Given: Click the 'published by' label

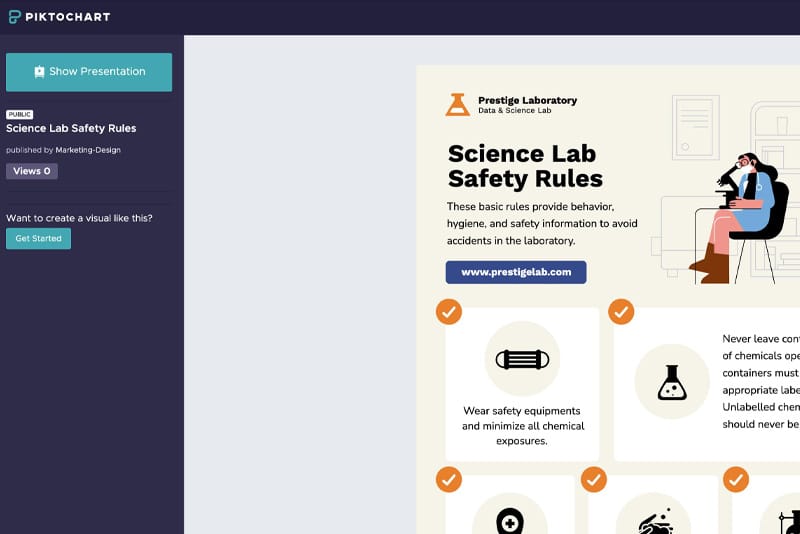Looking at the screenshot, I should pos(30,150).
